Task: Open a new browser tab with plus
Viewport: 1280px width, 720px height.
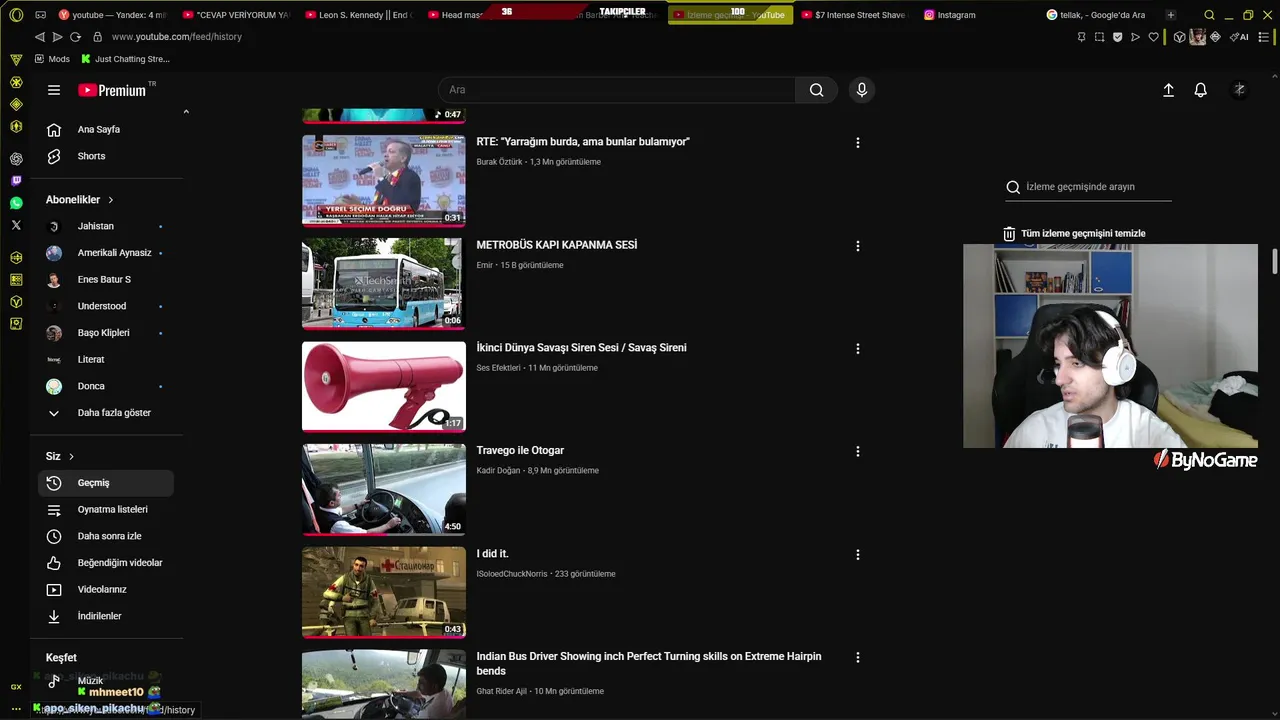Action: [1171, 15]
